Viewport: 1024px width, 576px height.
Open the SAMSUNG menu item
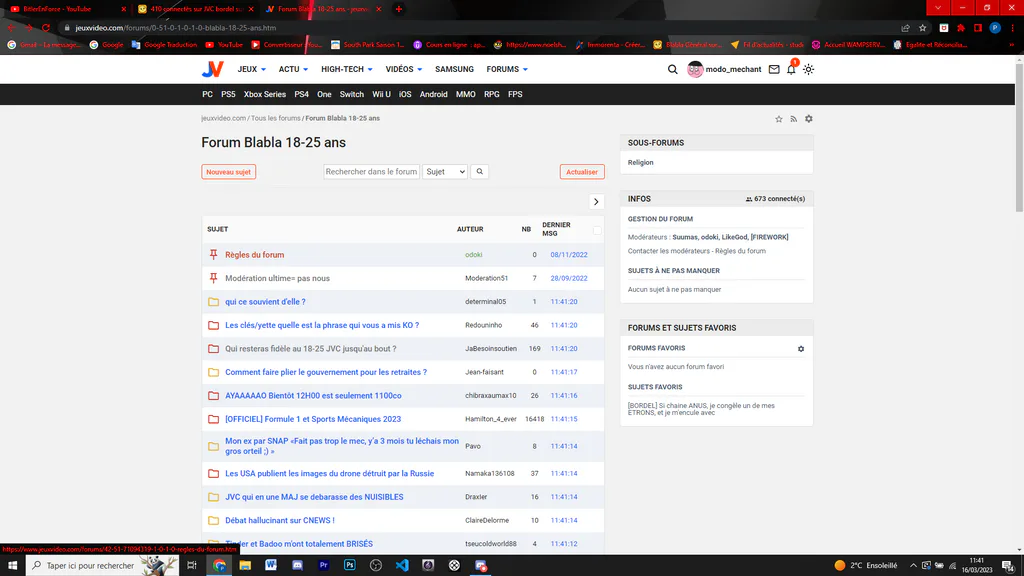455,69
